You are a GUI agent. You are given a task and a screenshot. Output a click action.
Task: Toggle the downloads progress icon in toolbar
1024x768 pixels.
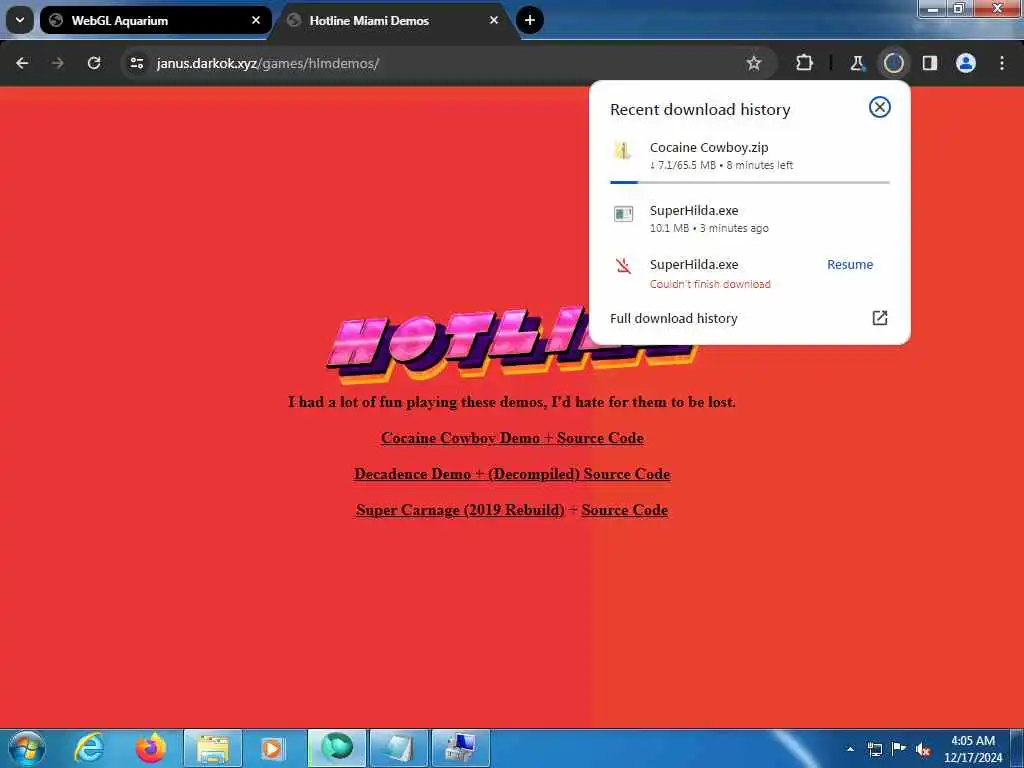click(x=893, y=63)
